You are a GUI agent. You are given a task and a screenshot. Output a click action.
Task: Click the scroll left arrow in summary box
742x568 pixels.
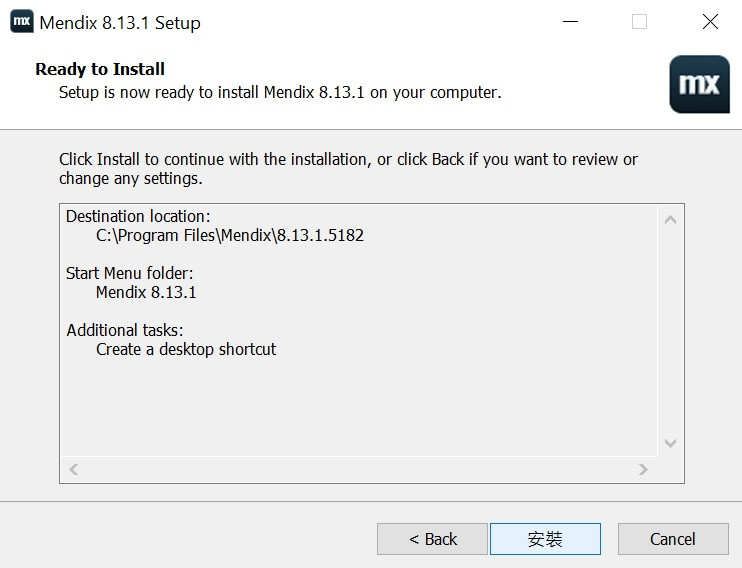[x=73, y=470]
